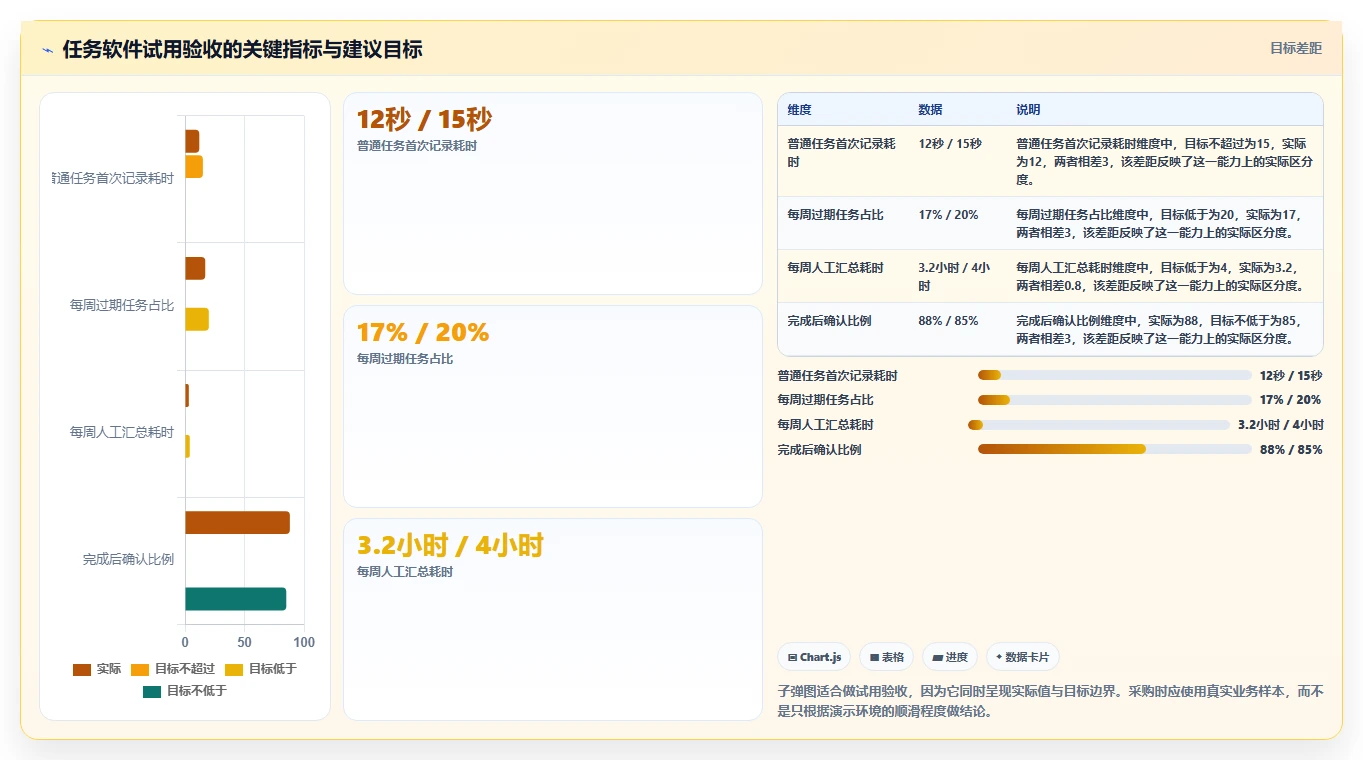Viewport: 1363px width, 760px height.
Task: Select the 12秒 / 15秒 card heading
Action: (x=424, y=120)
